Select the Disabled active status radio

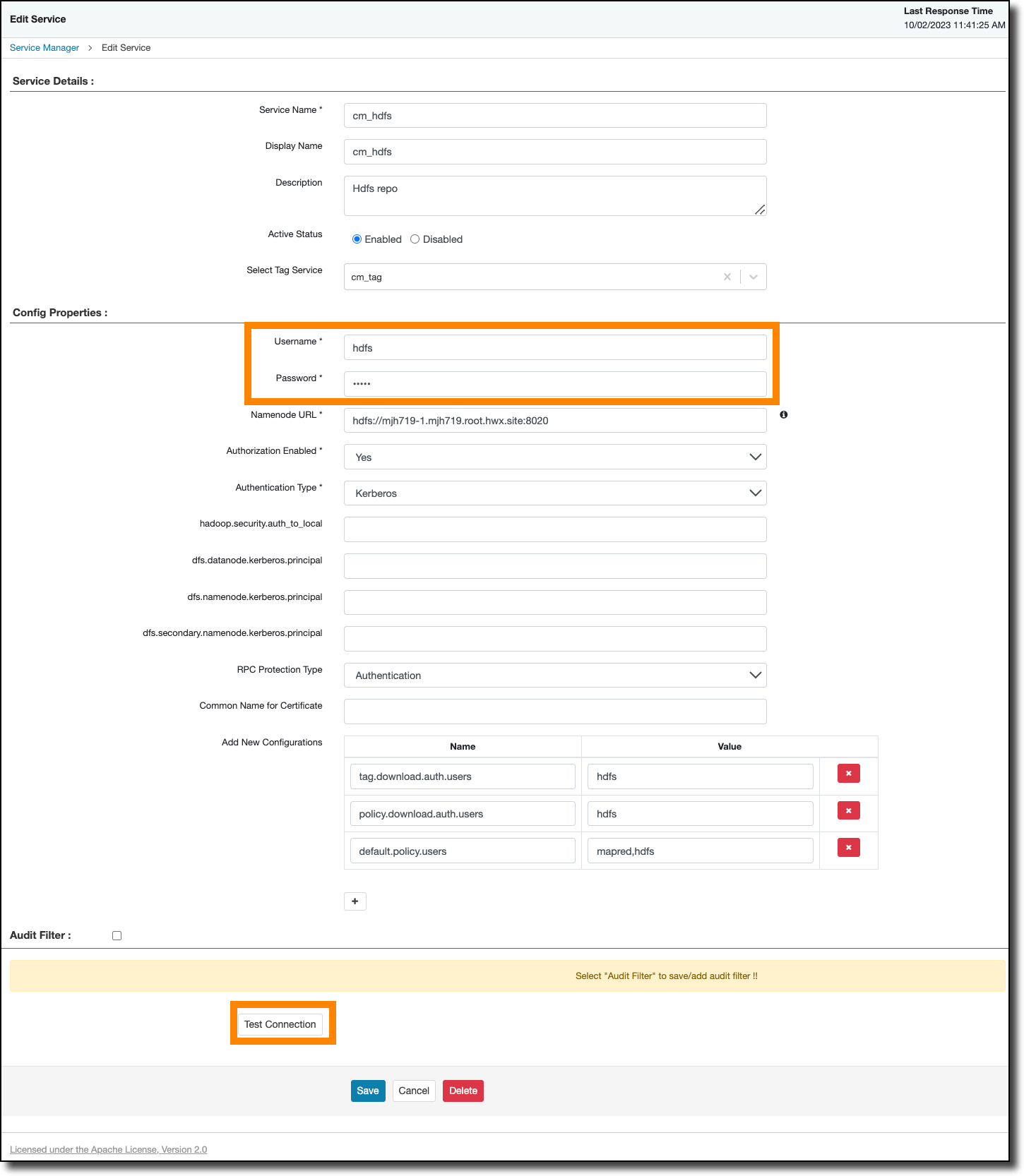[x=415, y=239]
